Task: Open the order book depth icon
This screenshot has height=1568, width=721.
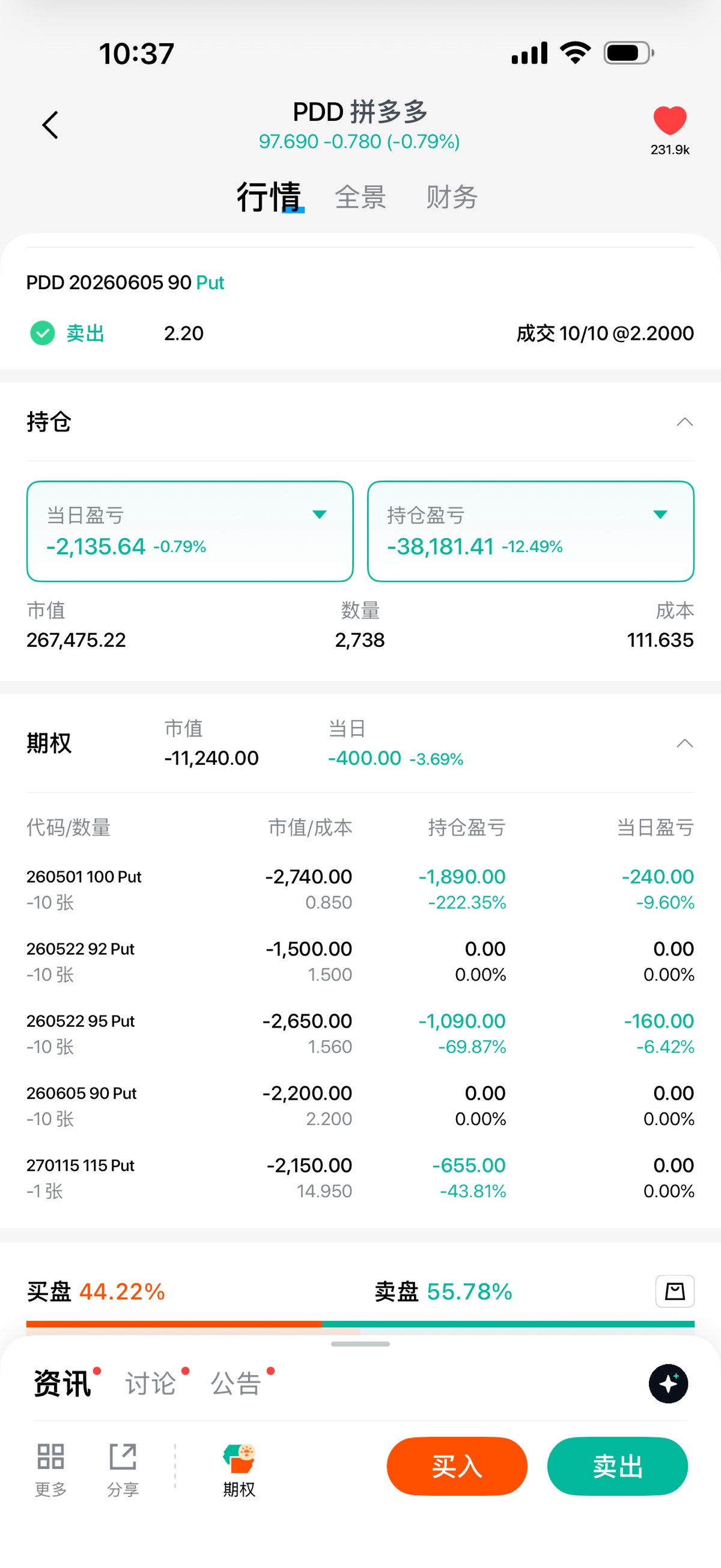Action: (x=674, y=1290)
